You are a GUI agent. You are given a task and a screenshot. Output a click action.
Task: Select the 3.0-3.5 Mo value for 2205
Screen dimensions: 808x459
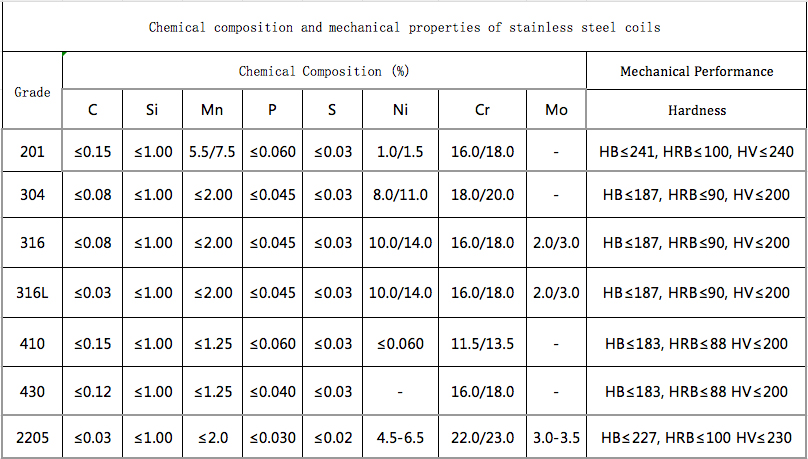[x=556, y=437]
